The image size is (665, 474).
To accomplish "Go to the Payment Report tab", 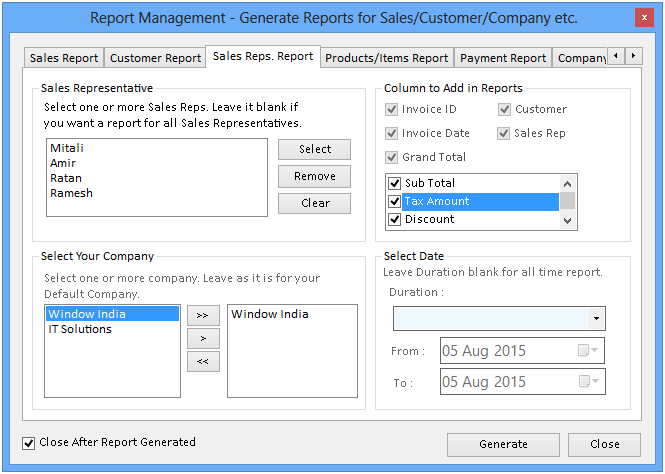I will 503,58.
